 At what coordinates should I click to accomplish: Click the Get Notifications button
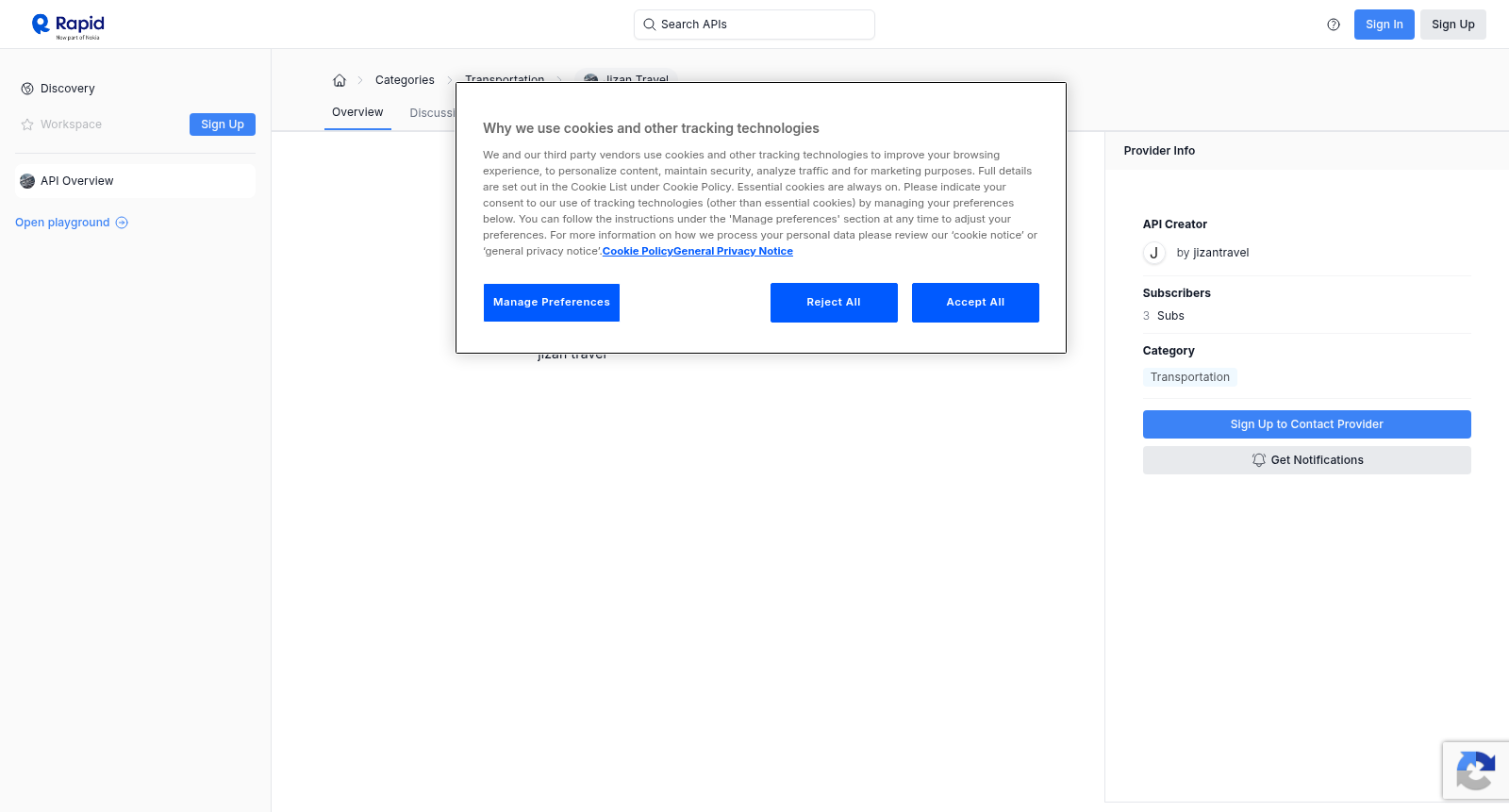(x=1306, y=460)
